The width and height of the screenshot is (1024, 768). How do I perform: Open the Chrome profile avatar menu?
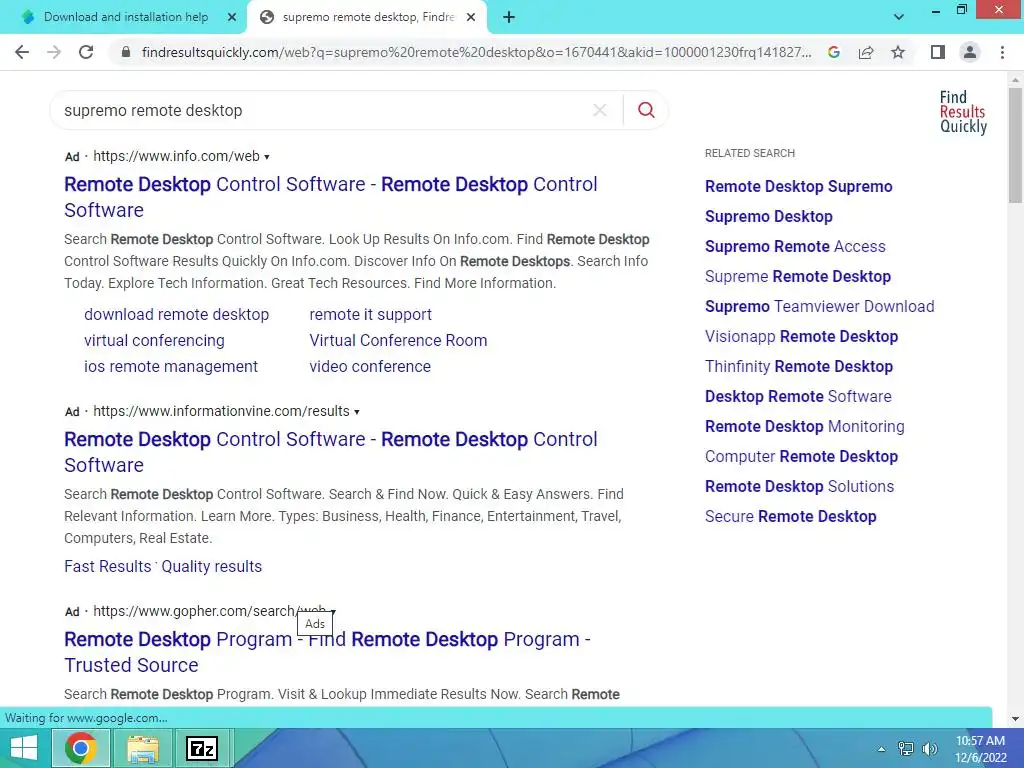(x=970, y=52)
